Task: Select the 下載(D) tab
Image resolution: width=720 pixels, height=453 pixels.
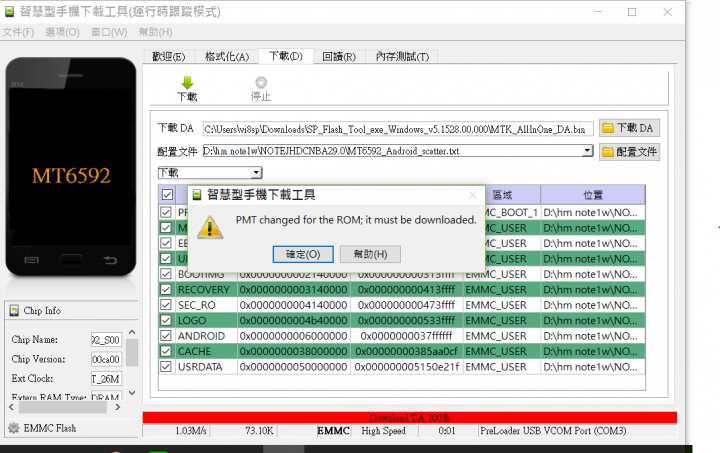Action: pyautogui.click(x=286, y=56)
